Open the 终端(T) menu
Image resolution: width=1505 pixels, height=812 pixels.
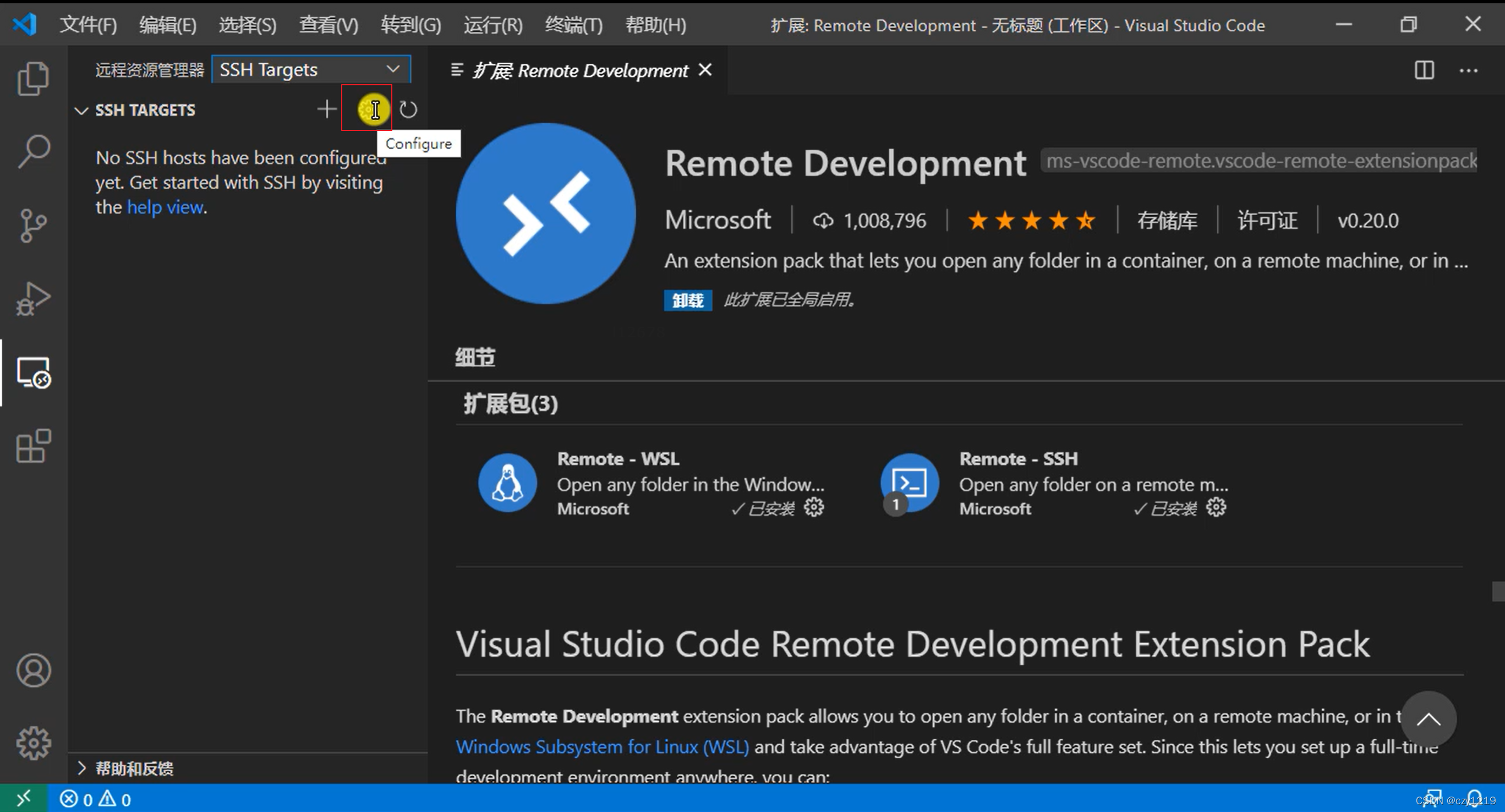(x=573, y=25)
